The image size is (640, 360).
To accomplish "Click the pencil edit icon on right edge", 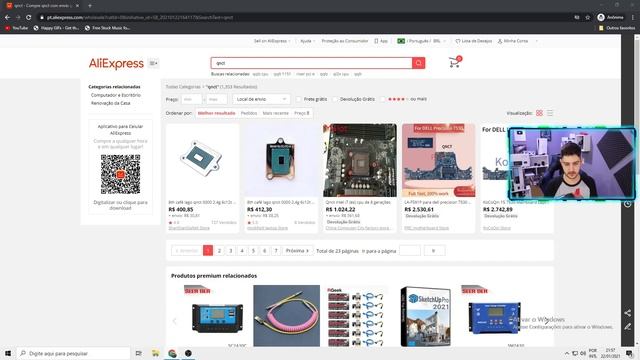I will point(627,327).
